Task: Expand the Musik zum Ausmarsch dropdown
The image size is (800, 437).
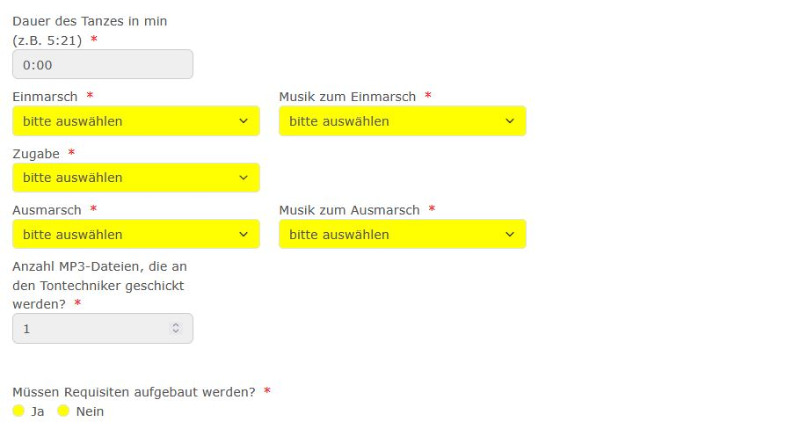Action: pyautogui.click(x=392, y=235)
